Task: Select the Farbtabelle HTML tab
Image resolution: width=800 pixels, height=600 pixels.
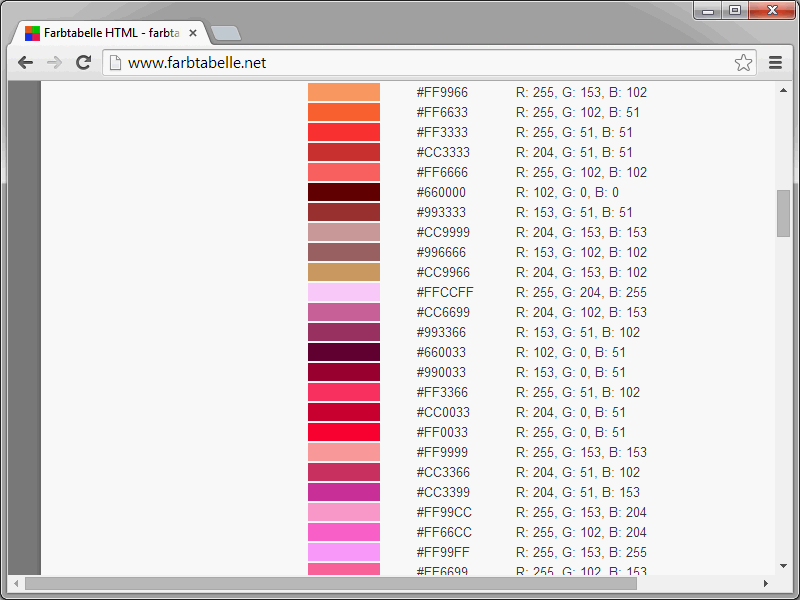Action: 111,33
